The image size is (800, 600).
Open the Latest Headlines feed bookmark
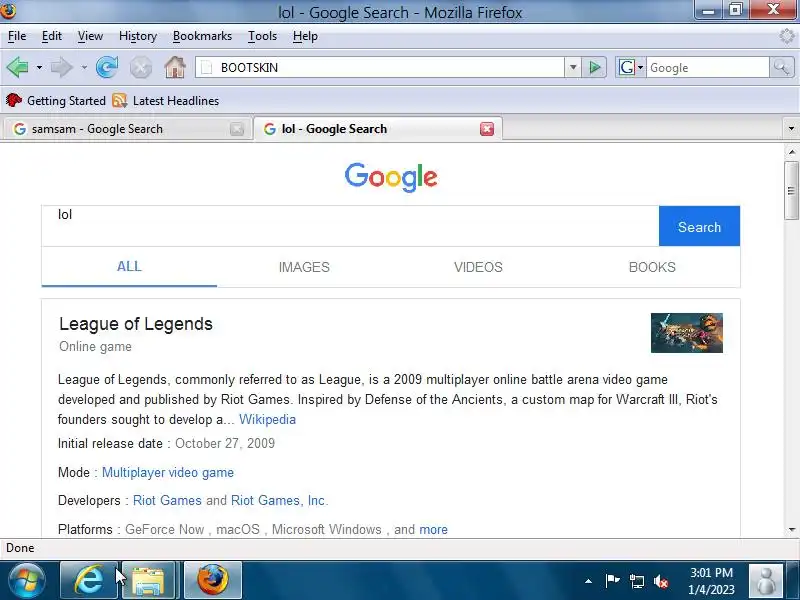click(x=166, y=101)
